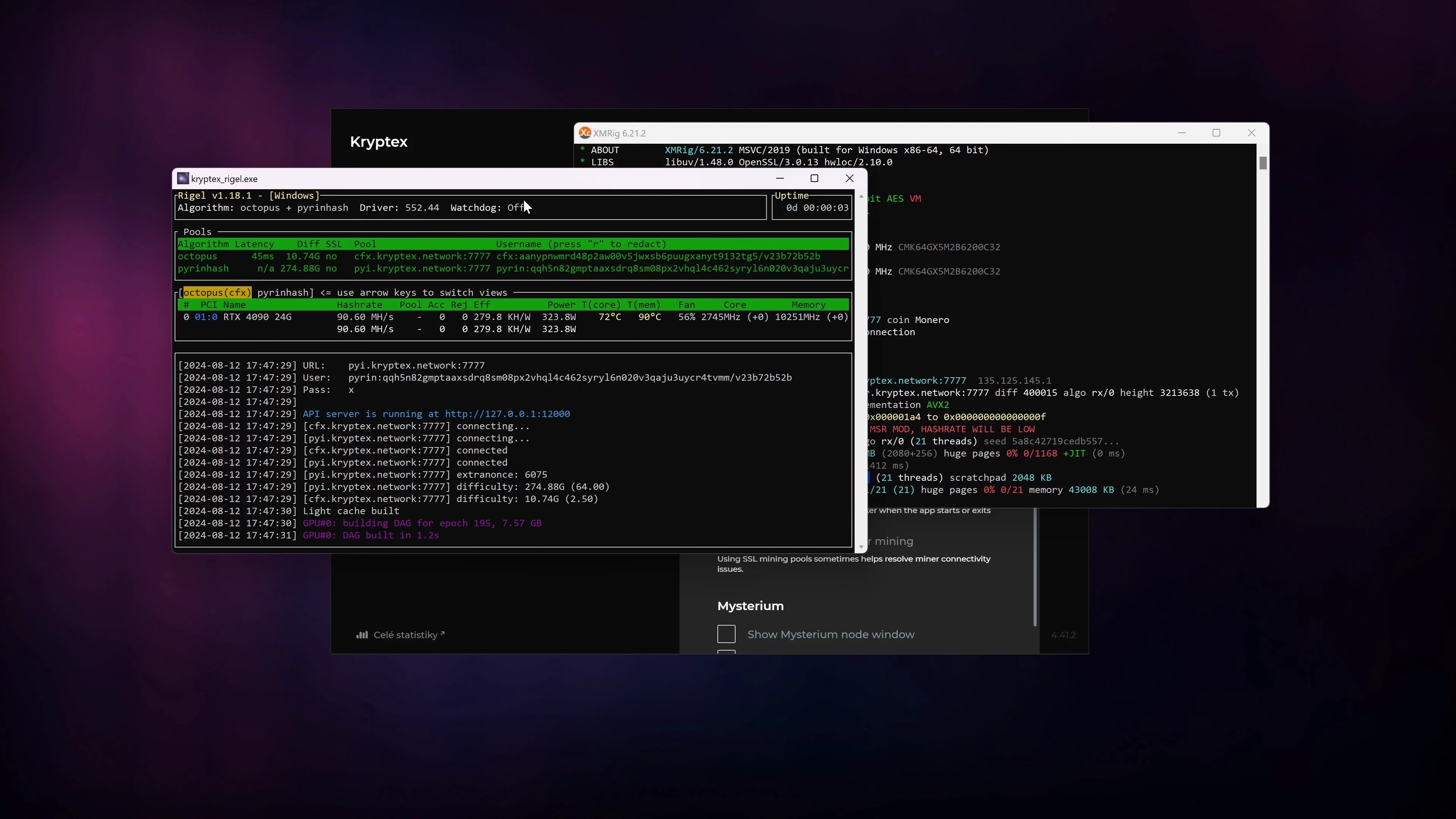Minimize the kryptex_rigel.exe window

point(780,178)
